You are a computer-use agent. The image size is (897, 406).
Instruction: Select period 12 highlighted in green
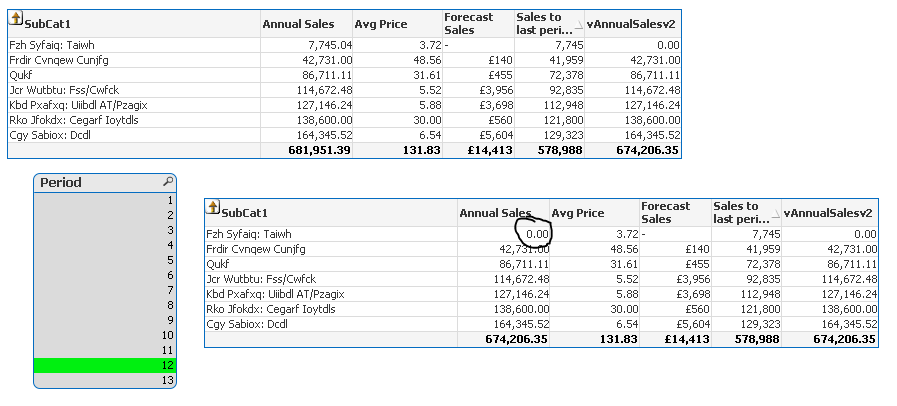coord(105,366)
